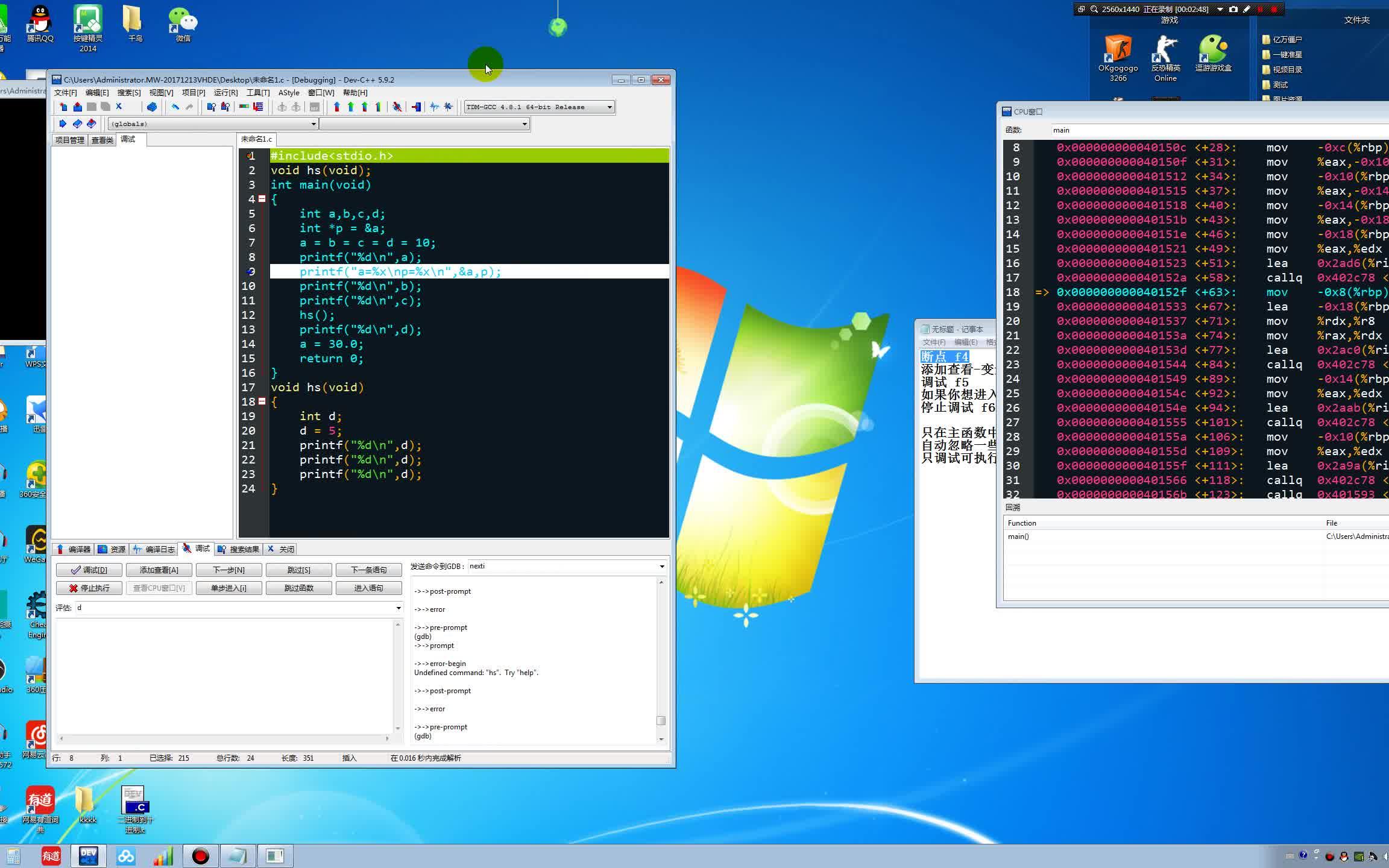Open the 运行[R] menu
1389x868 pixels.
coord(225,93)
